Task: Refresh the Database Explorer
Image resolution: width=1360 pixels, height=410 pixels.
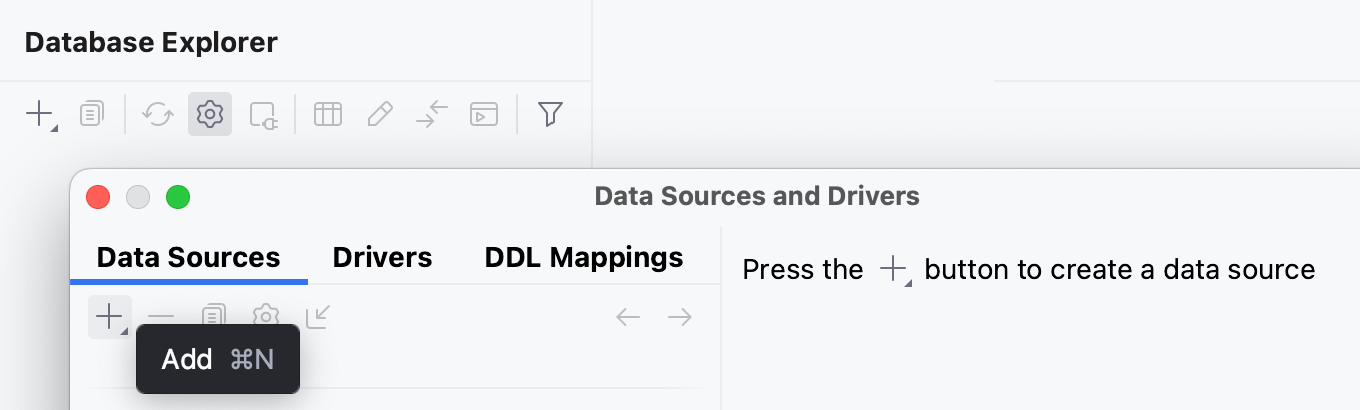Action: click(x=157, y=115)
